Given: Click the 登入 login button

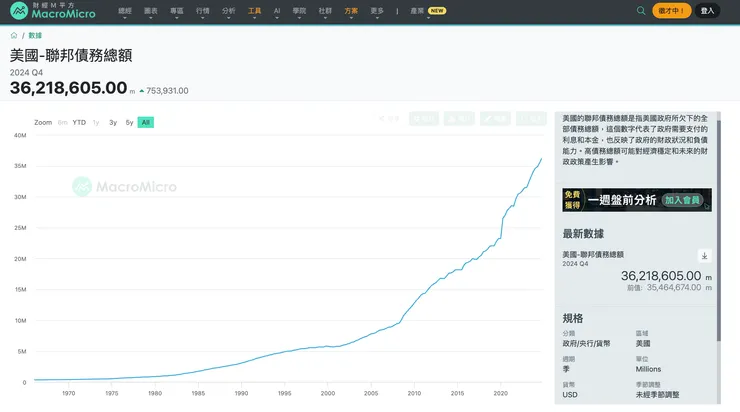Looking at the screenshot, I should [x=708, y=11].
